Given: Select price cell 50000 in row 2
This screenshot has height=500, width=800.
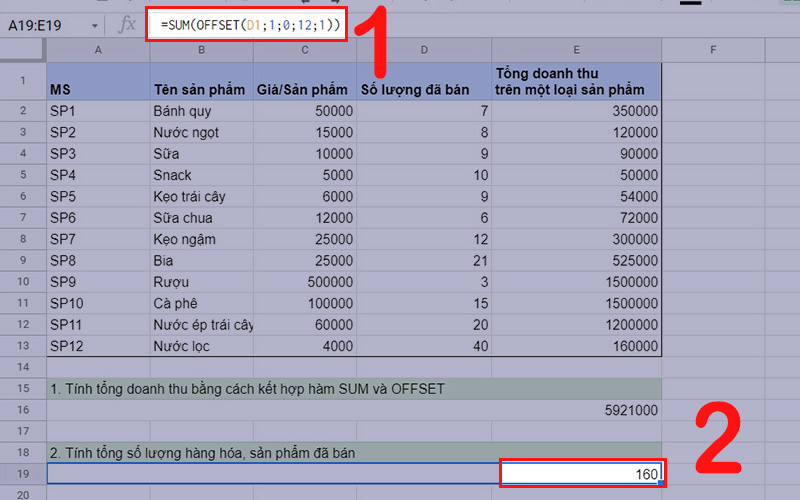Looking at the screenshot, I should 305,111.
